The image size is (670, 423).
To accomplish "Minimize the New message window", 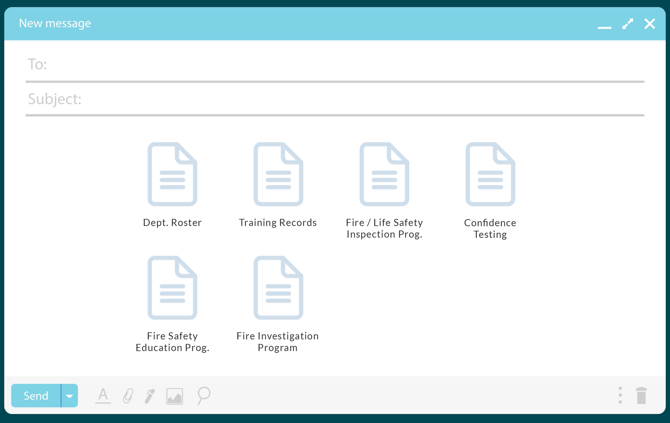I will [605, 27].
